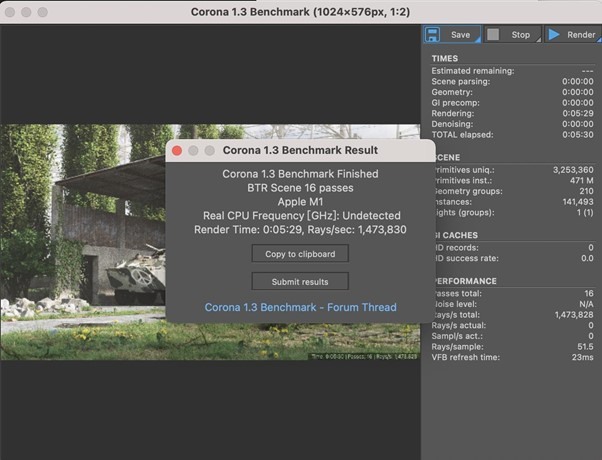Select the TIMES section header

445,58
